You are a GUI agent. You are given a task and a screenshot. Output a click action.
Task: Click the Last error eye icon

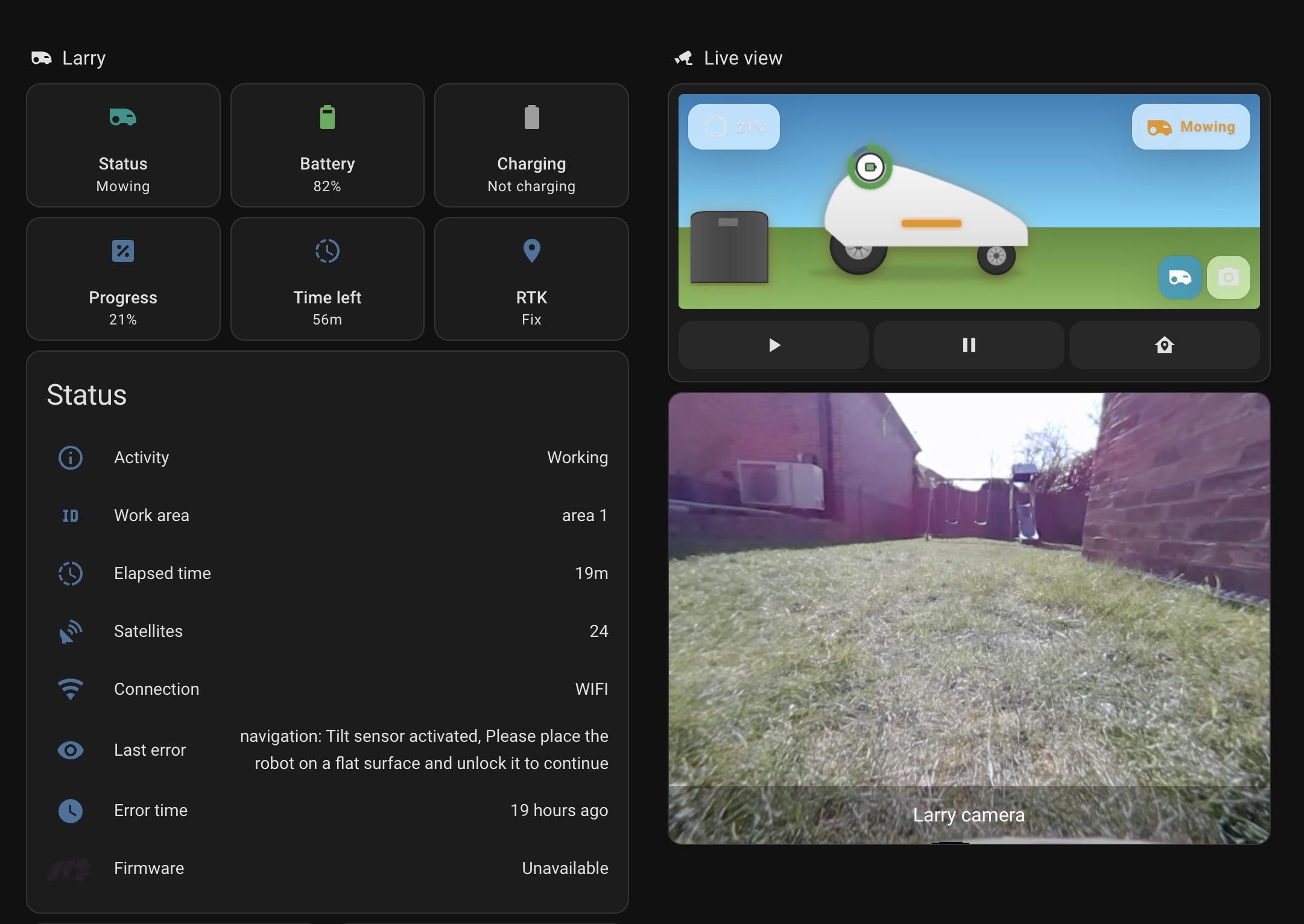[x=71, y=750]
